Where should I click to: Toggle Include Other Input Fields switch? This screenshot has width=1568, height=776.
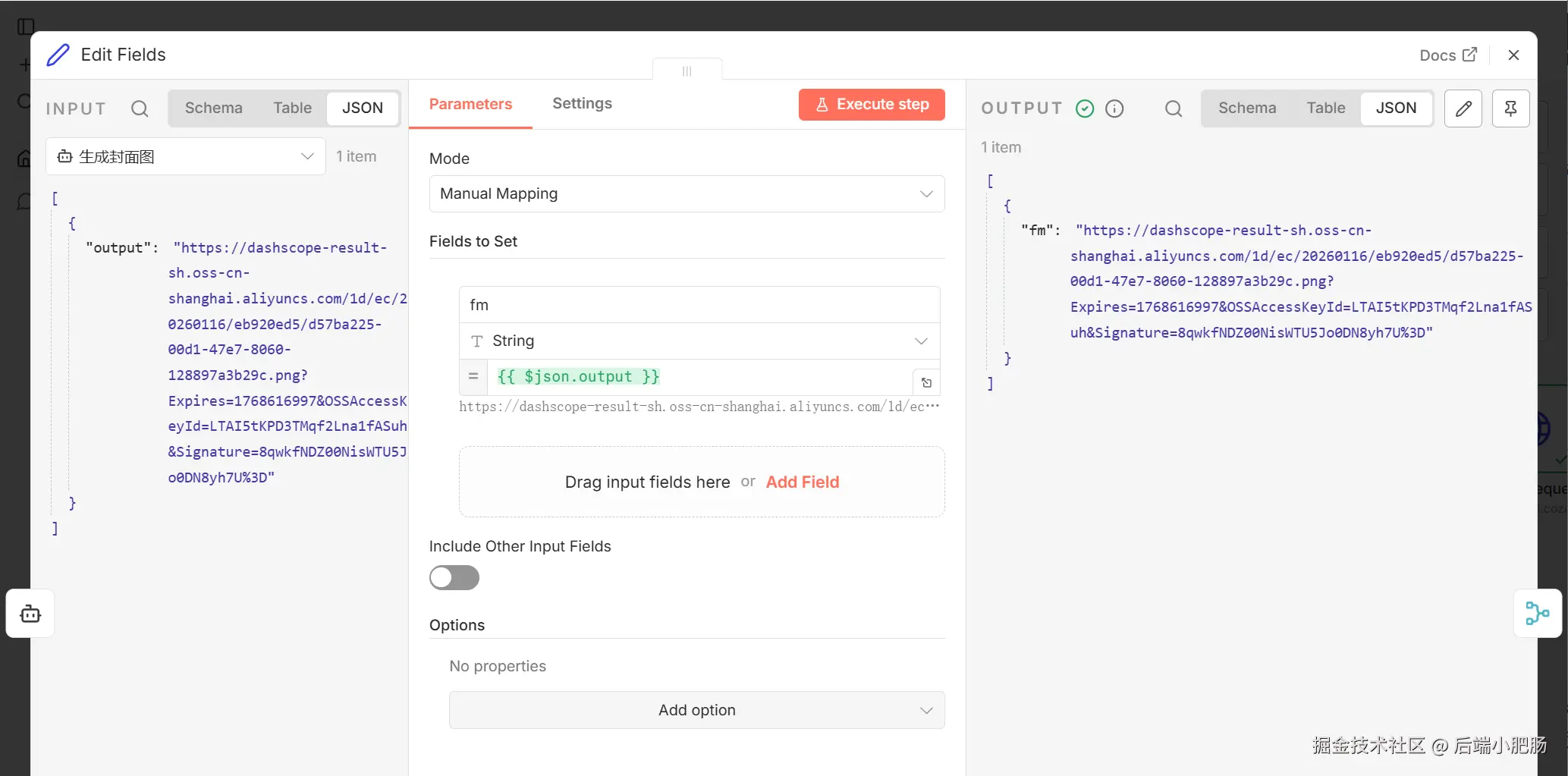[x=454, y=577]
